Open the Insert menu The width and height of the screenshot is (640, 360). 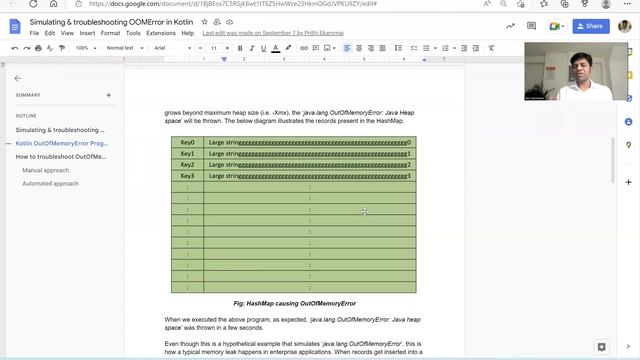click(87, 33)
